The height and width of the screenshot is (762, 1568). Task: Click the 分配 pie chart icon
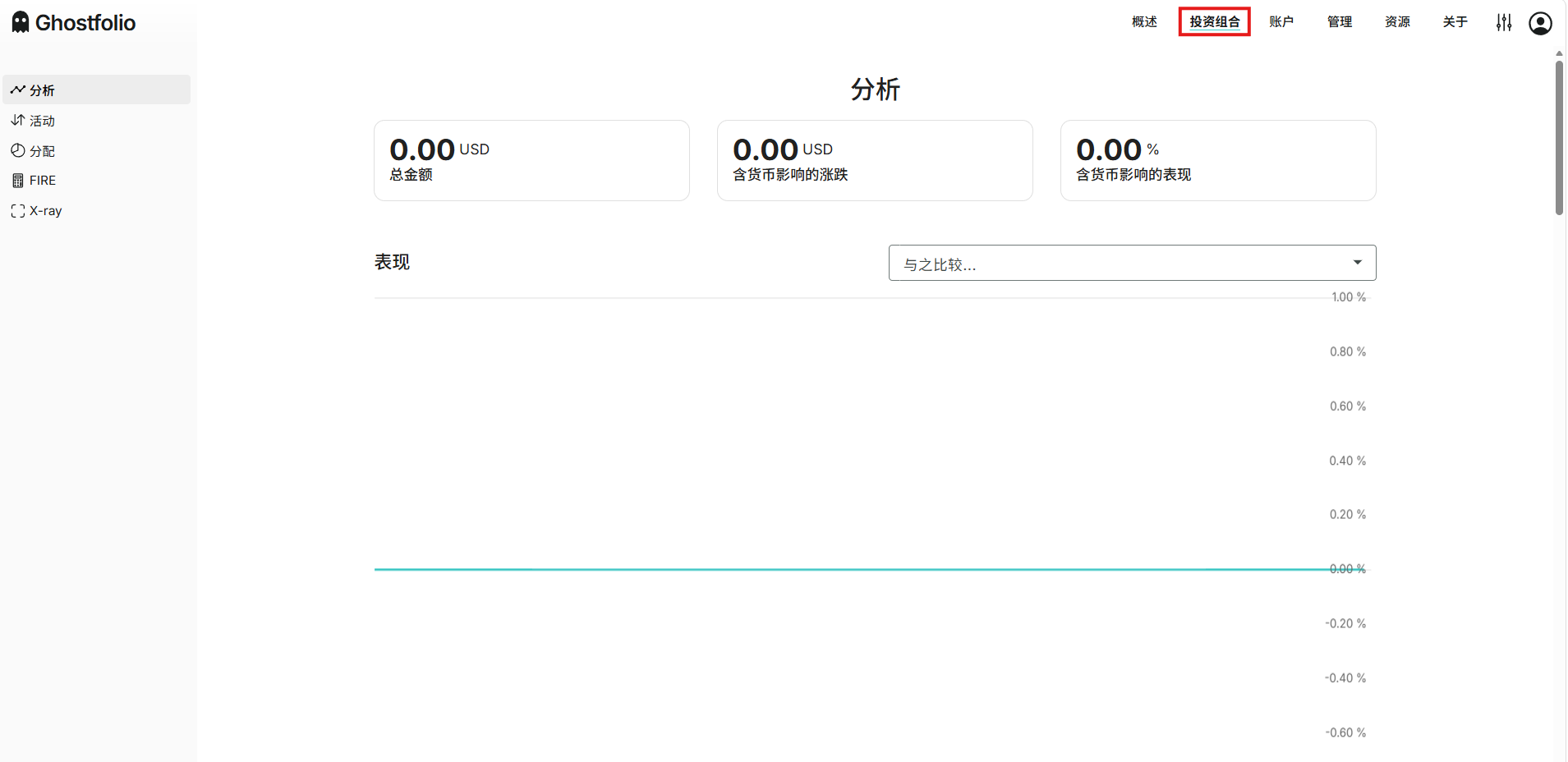17,150
